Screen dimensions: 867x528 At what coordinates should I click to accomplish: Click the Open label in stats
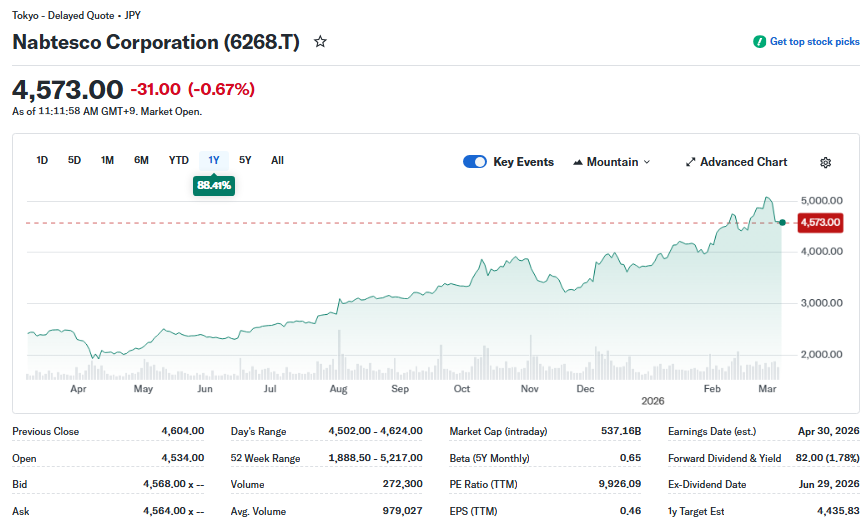24,458
